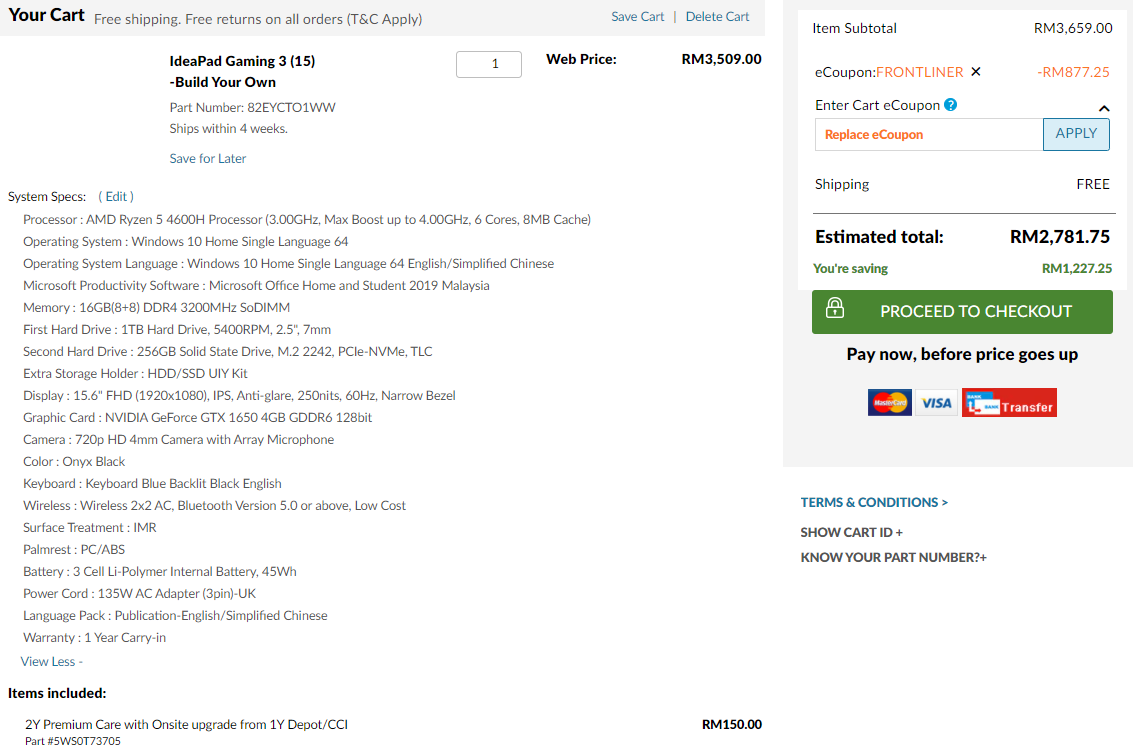
Task: Expand Know Your Part Number section
Action: [x=893, y=558]
